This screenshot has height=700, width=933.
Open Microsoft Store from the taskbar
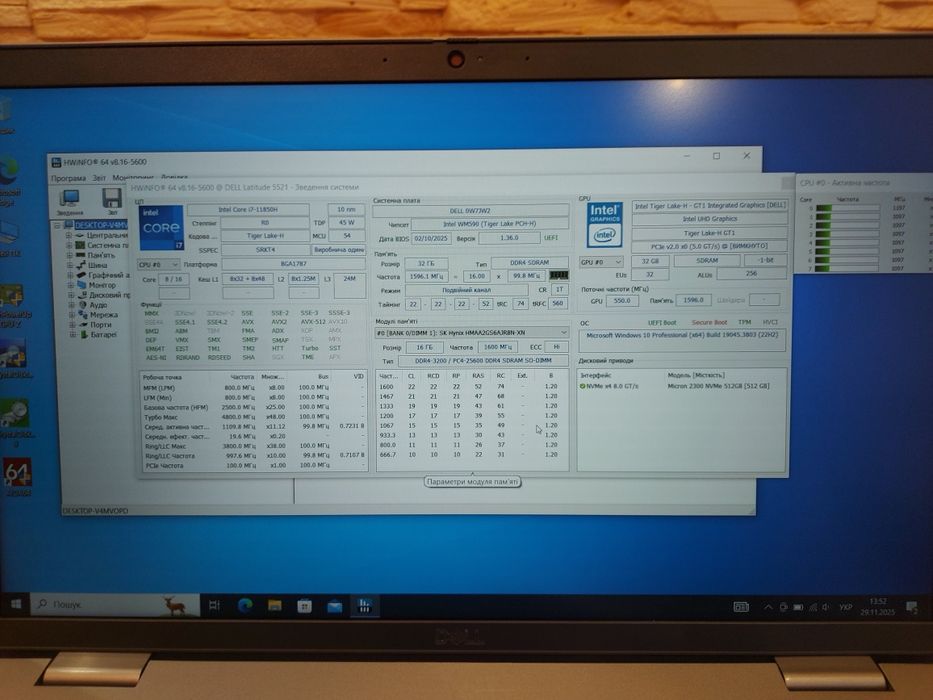[304, 606]
